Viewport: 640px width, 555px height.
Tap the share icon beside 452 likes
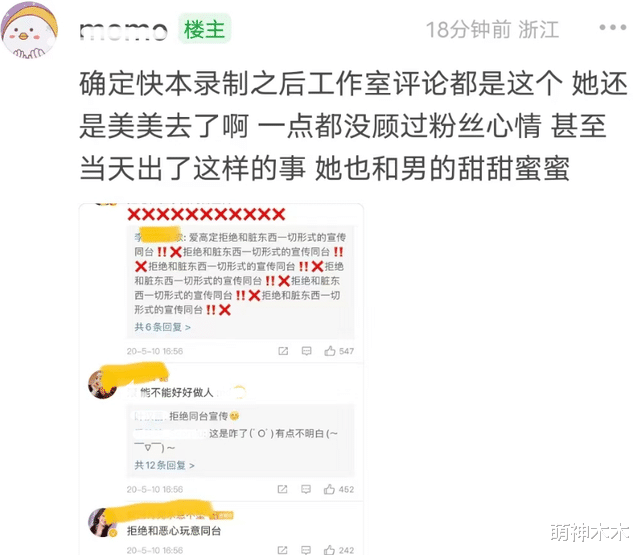click(282, 489)
